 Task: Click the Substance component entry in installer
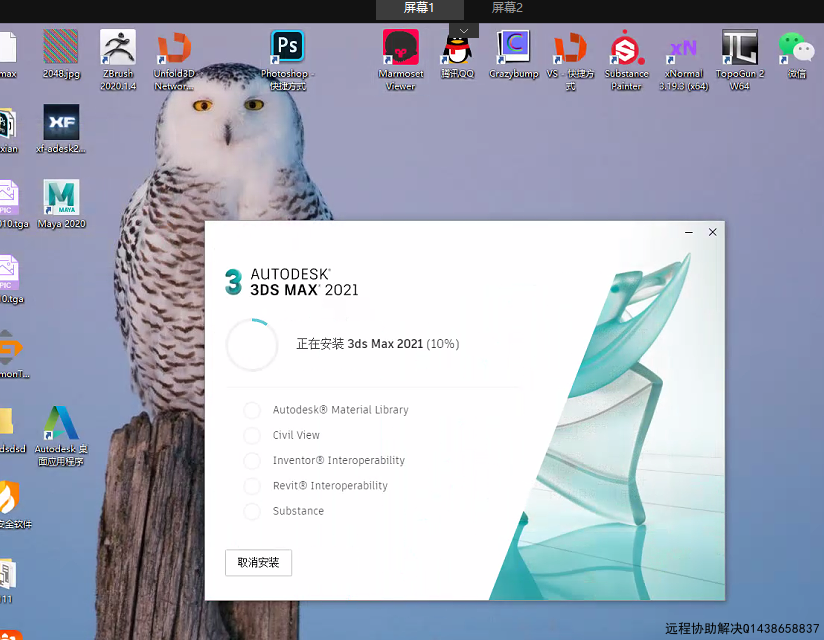pyautogui.click(x=298, y=511)
